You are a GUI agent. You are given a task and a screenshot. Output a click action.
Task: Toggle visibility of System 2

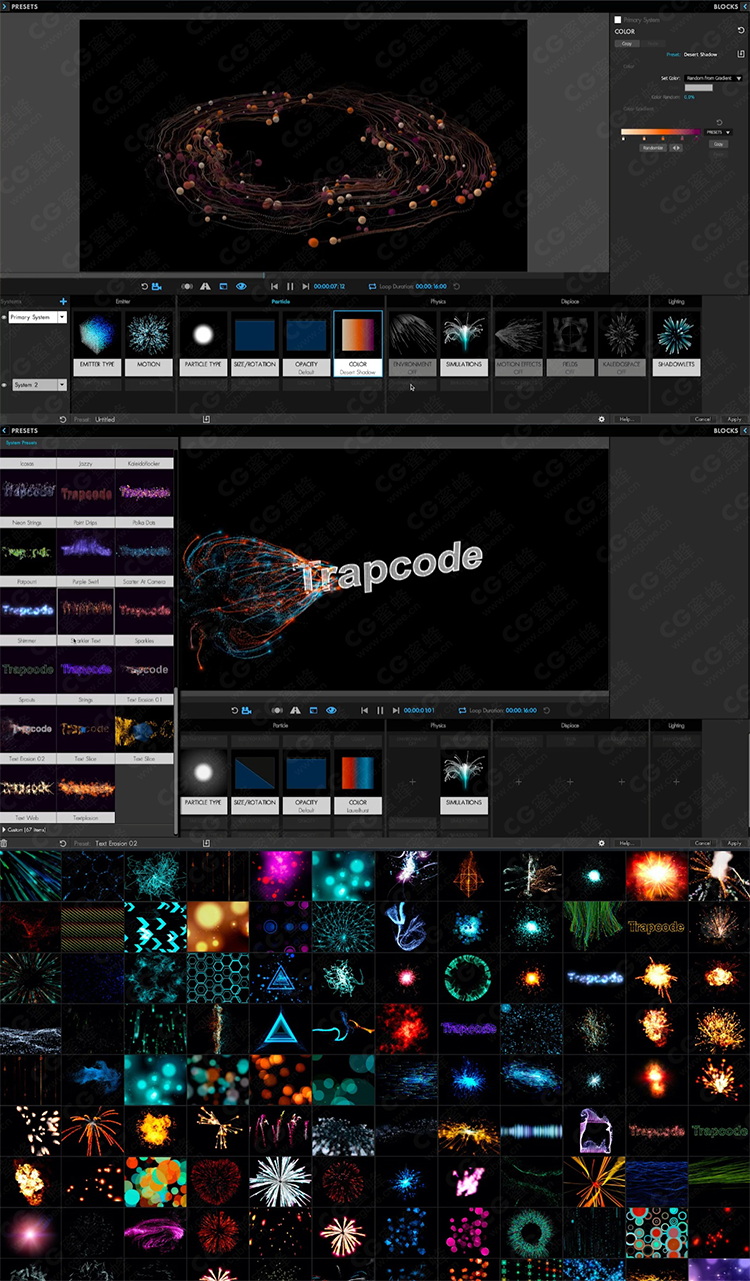(x=4, y=384)
